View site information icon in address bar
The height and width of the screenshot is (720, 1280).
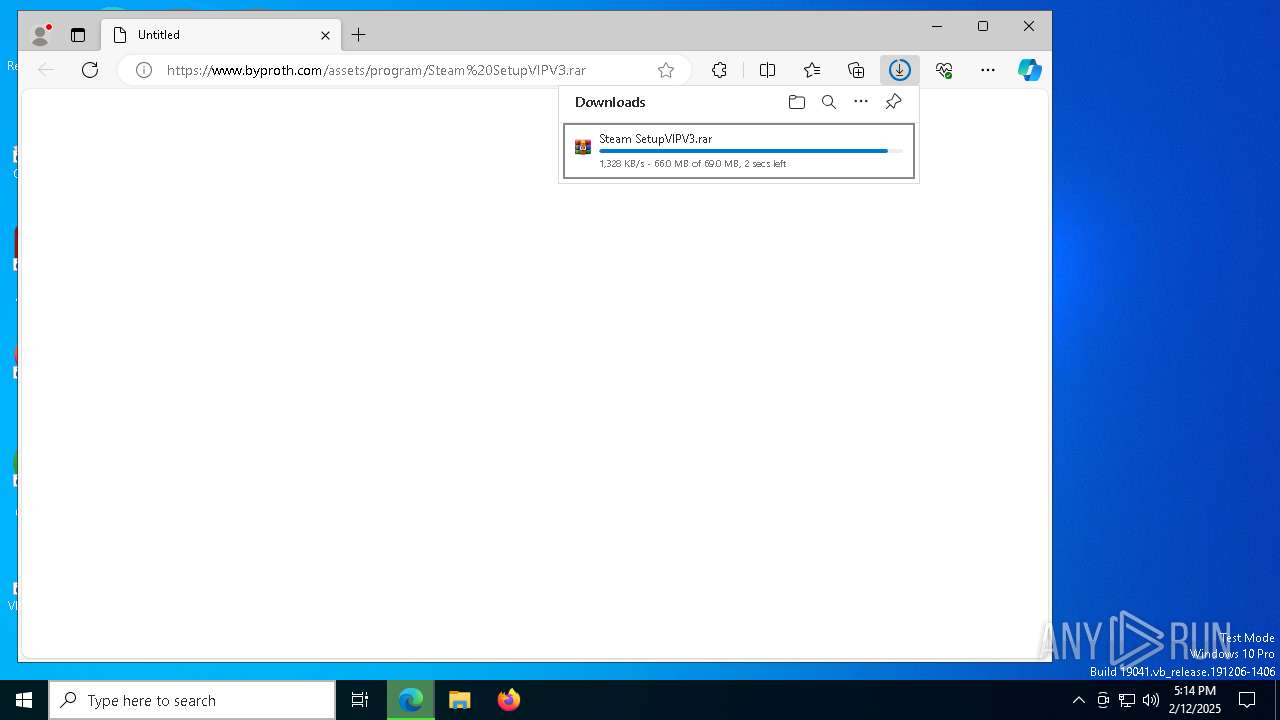click(144, 70)
